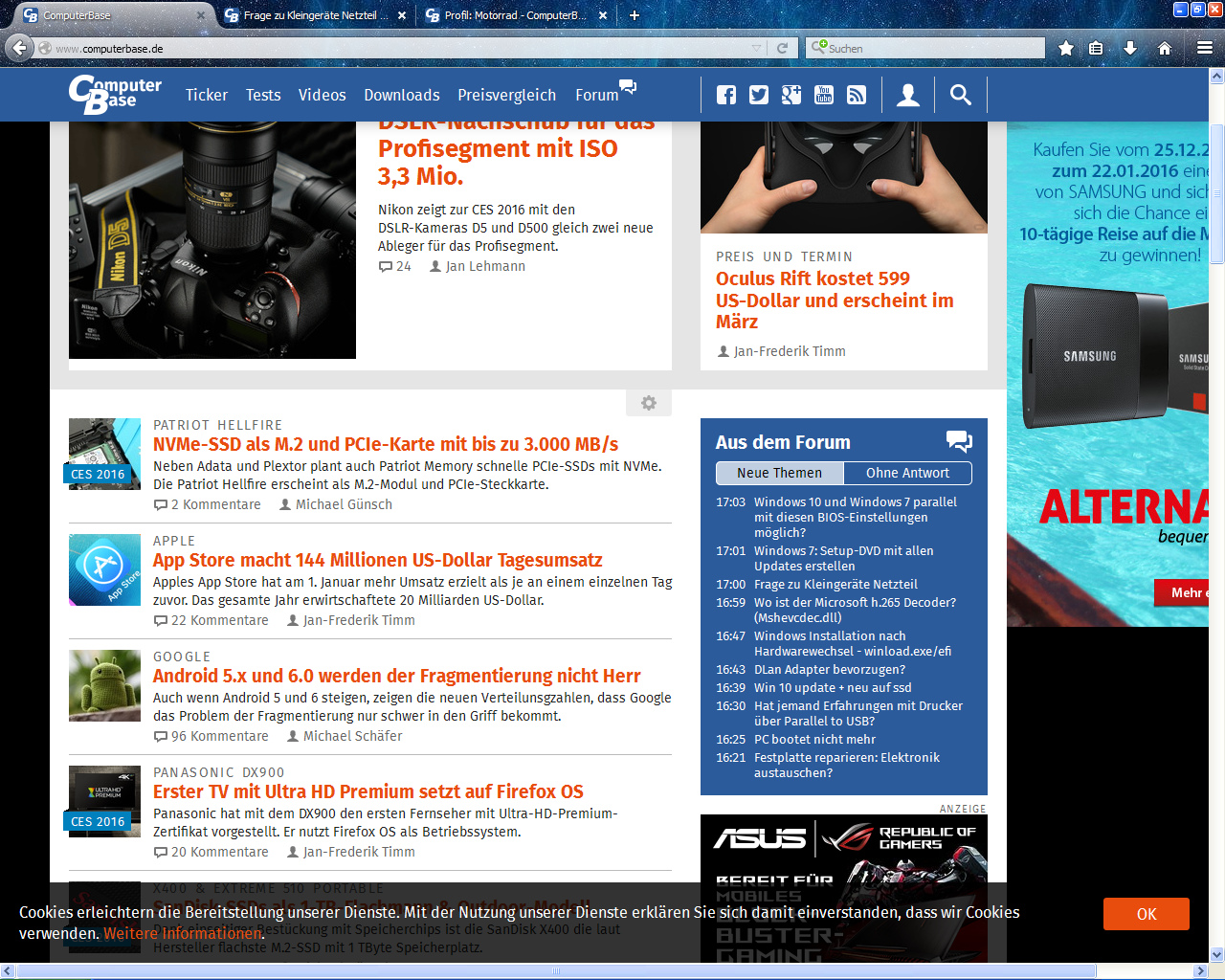Click the browser address bar
Image resolution: width=1225 pixels, height=980 pixels.
pos(402,48)
